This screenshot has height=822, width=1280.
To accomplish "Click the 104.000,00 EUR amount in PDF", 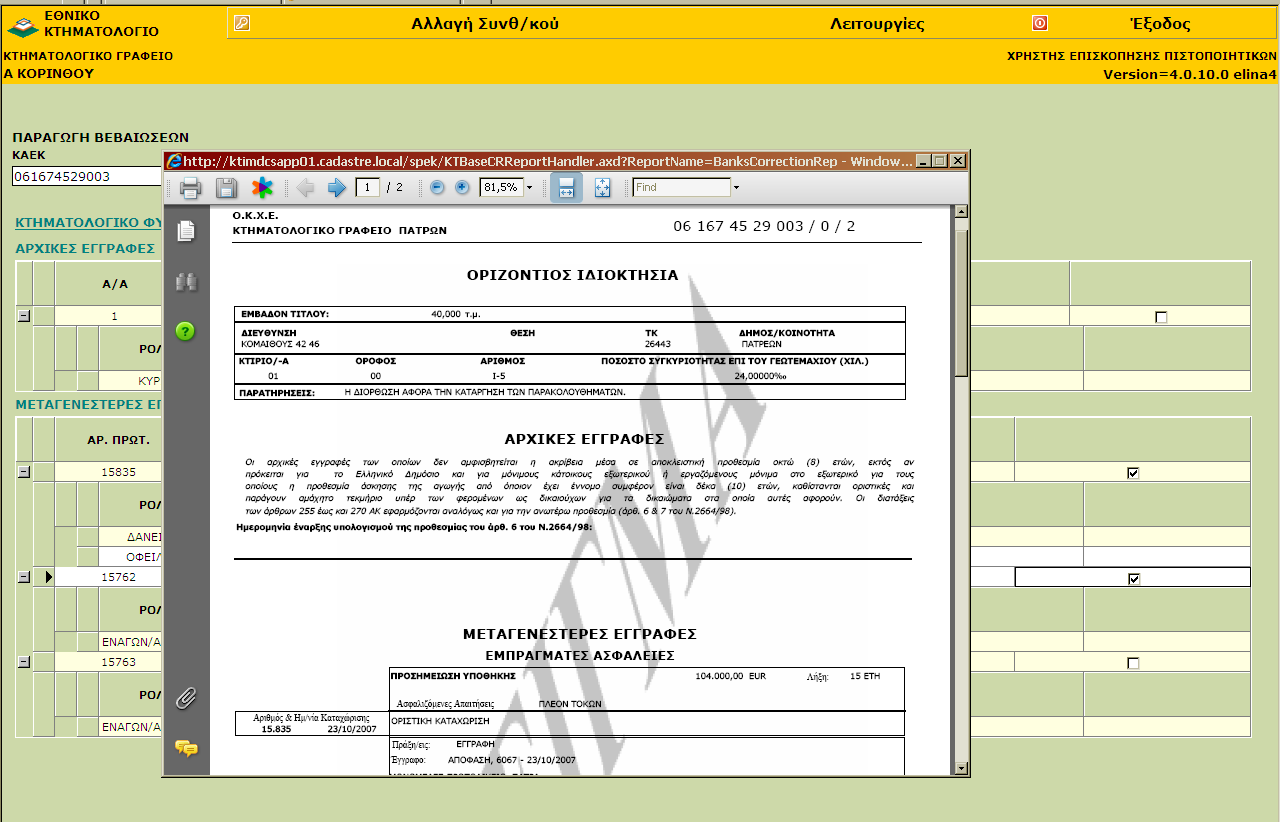I will 730,676.
